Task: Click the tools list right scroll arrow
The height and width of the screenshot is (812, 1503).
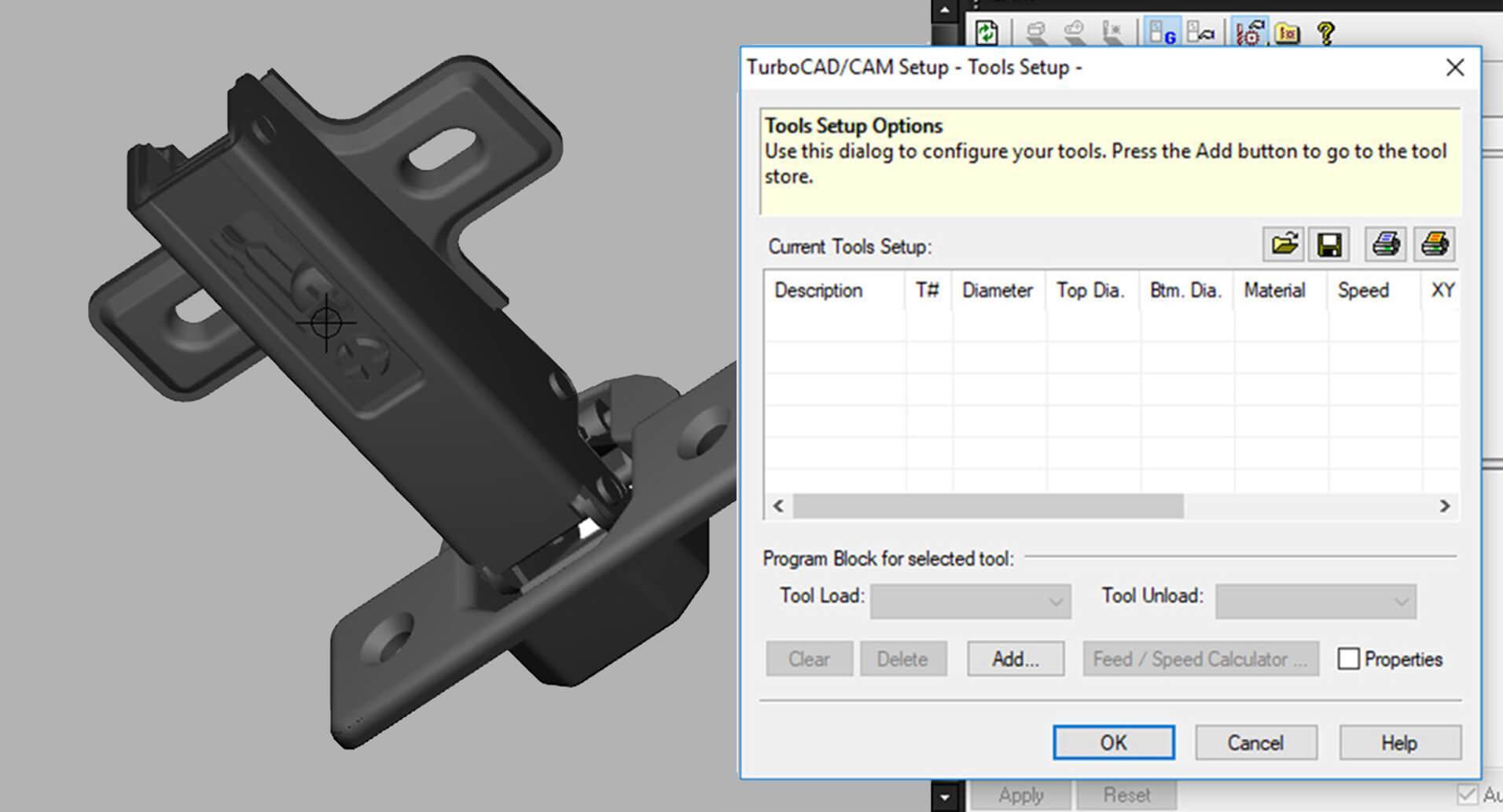Action: 1445,506
